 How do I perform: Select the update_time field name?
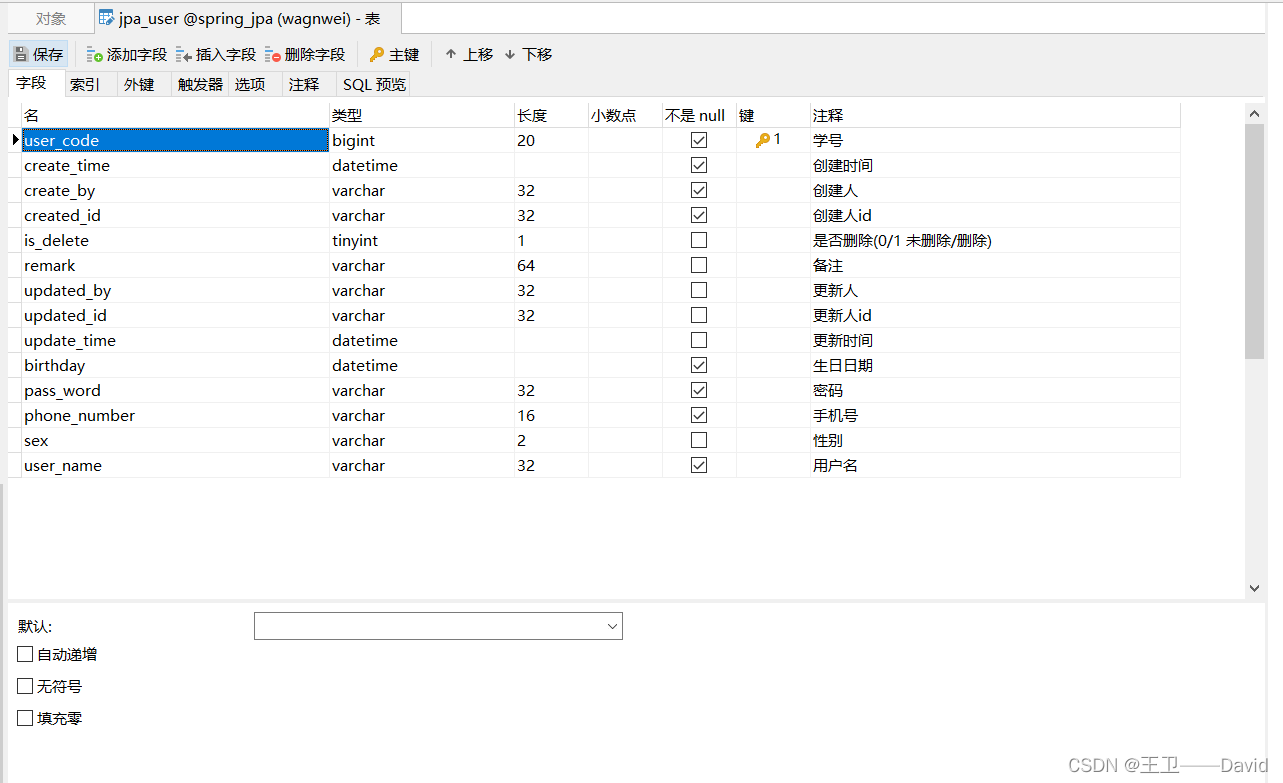pyautogui.click(x=175, y=340)
